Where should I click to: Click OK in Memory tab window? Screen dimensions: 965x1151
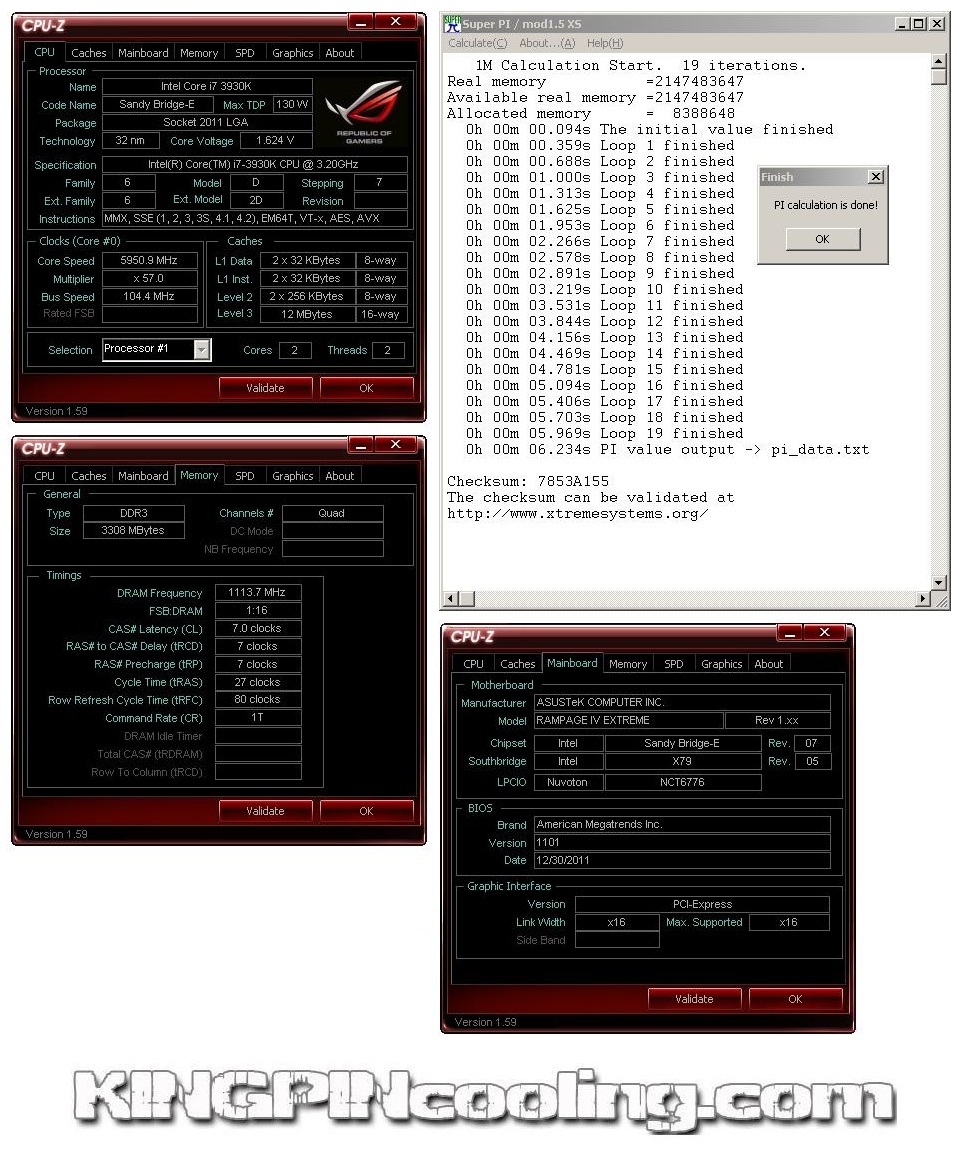point(366,811)
